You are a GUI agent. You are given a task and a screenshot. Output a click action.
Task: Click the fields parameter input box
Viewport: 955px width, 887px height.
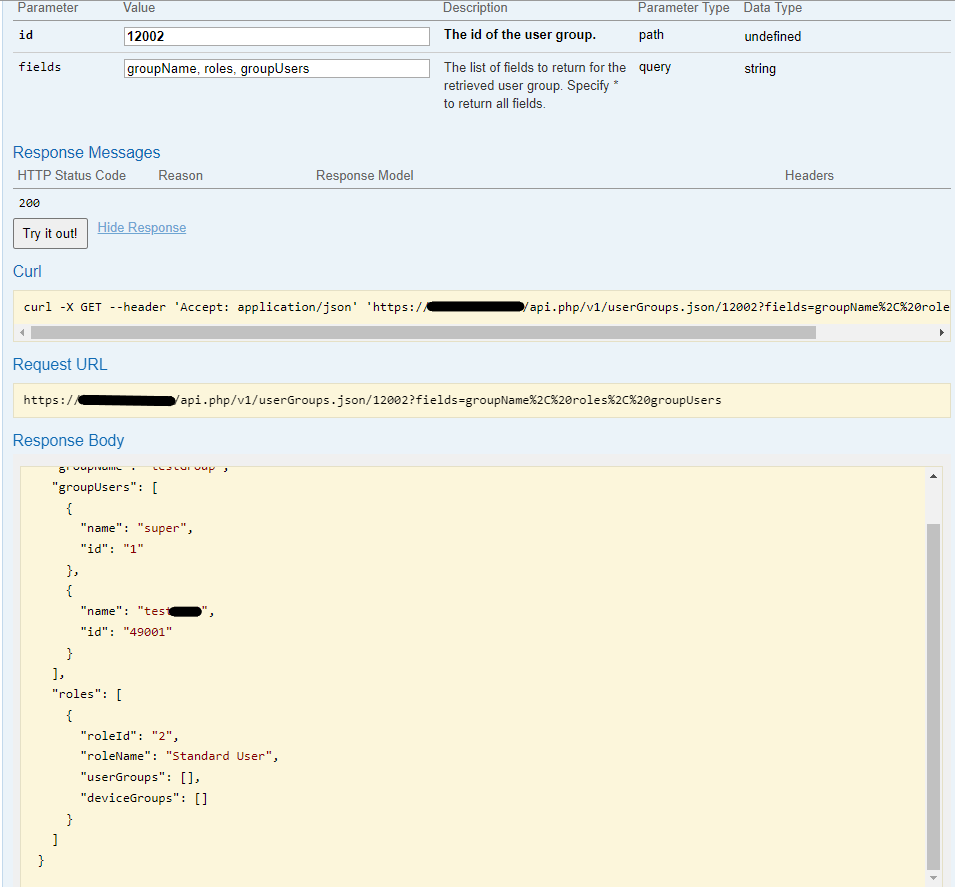pyautogui.click(x=276, y=69)
